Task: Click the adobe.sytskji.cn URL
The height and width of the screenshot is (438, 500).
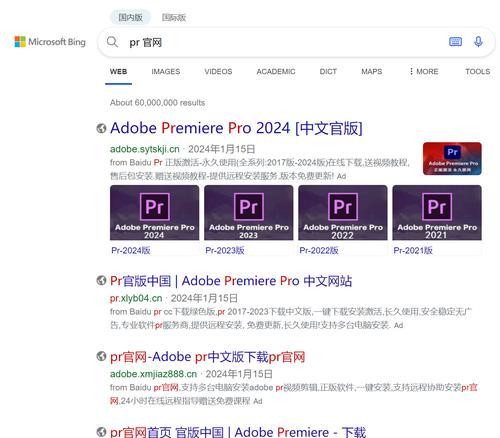Action: 145,149
